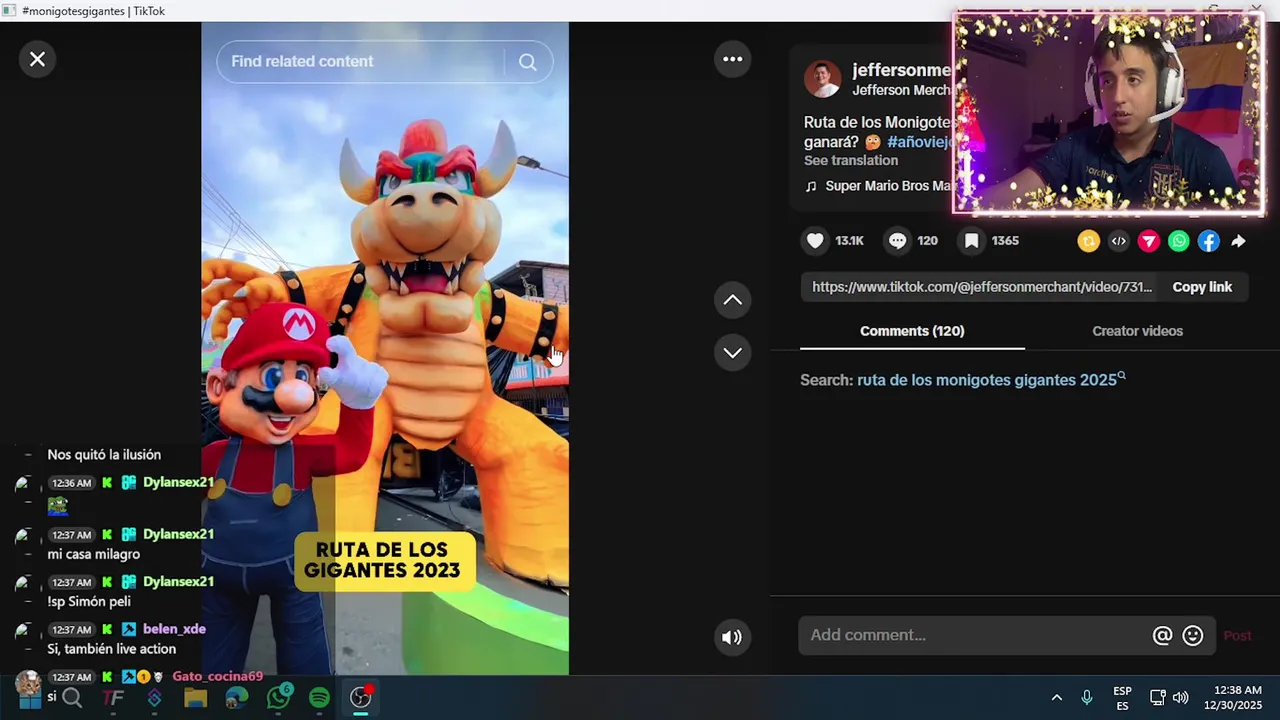Click Gato_cocina69 chat username
1280x720 pixels.
pyautogui.click(x=217, y=677)
